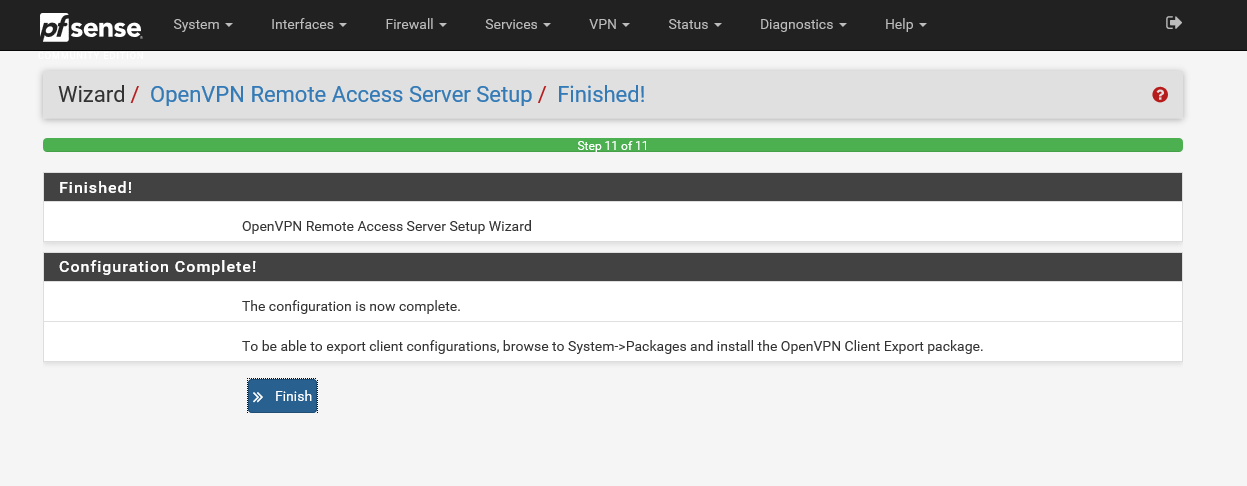Screen dimensions: 1247x486
Task: Open the red help question mark icon
Action: coord(1160,95)
